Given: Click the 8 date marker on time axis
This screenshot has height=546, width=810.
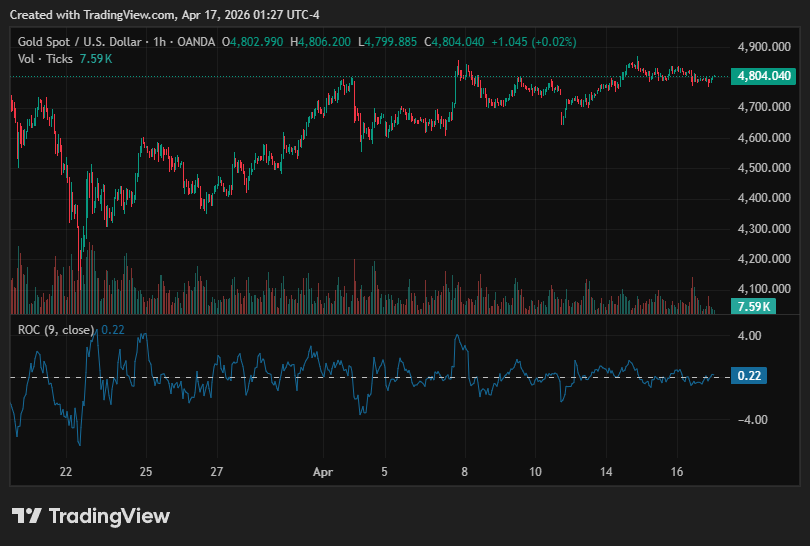Looking at the screenshot, I should (x=464, y=472).
